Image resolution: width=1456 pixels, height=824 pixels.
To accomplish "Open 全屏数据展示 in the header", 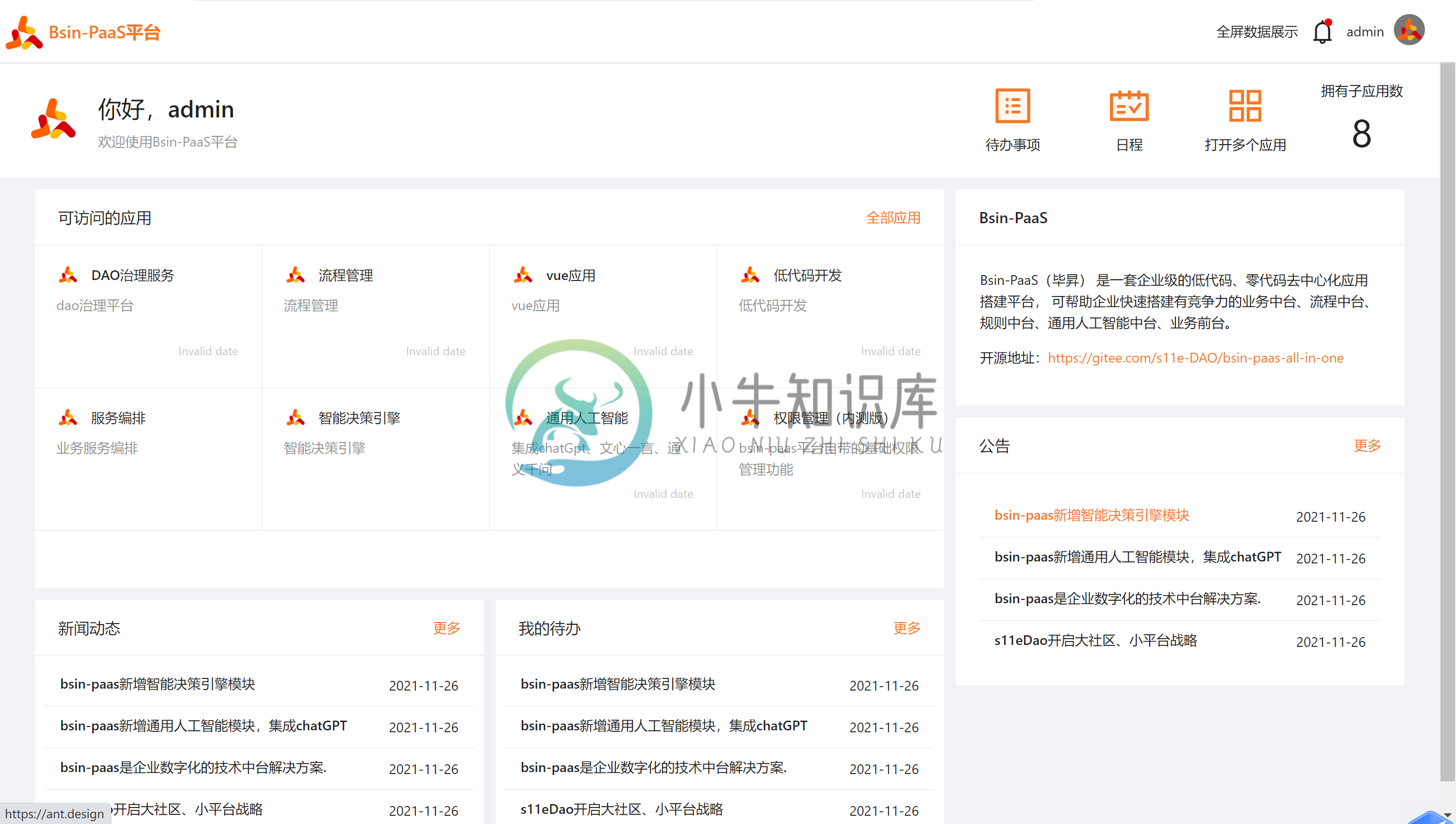I will (1257, 32).
